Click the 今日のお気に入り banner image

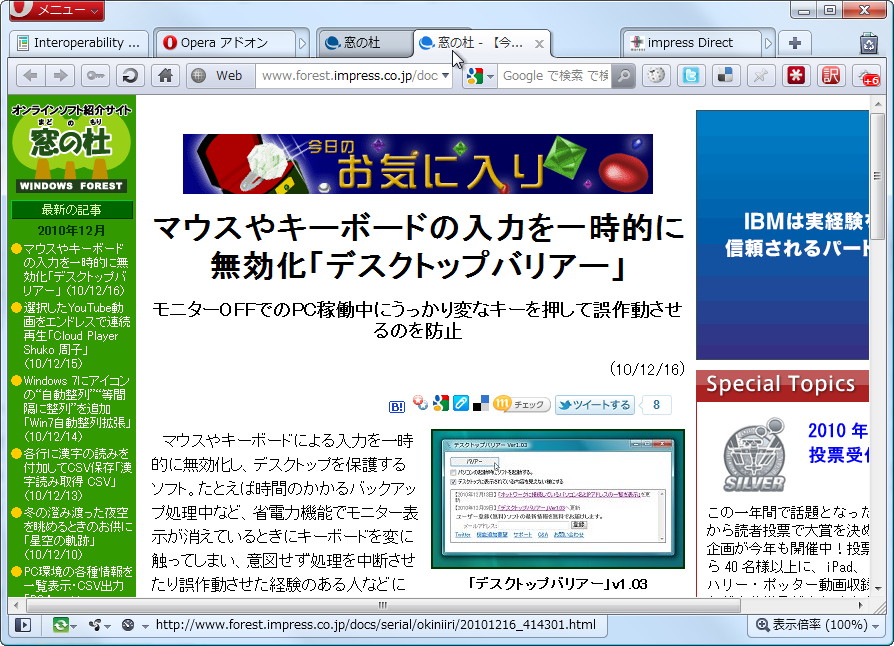[x=417, y=164]
